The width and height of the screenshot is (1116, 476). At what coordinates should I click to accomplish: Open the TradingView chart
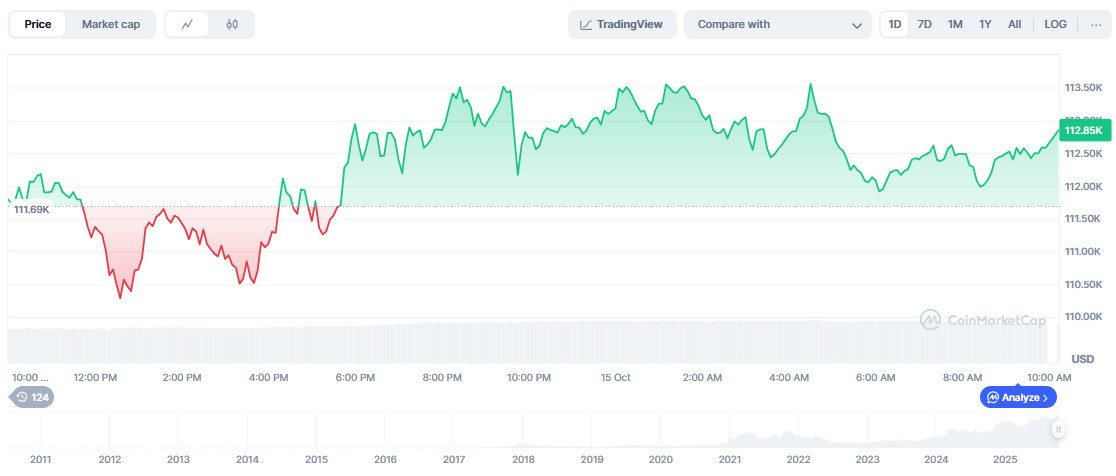622,24
